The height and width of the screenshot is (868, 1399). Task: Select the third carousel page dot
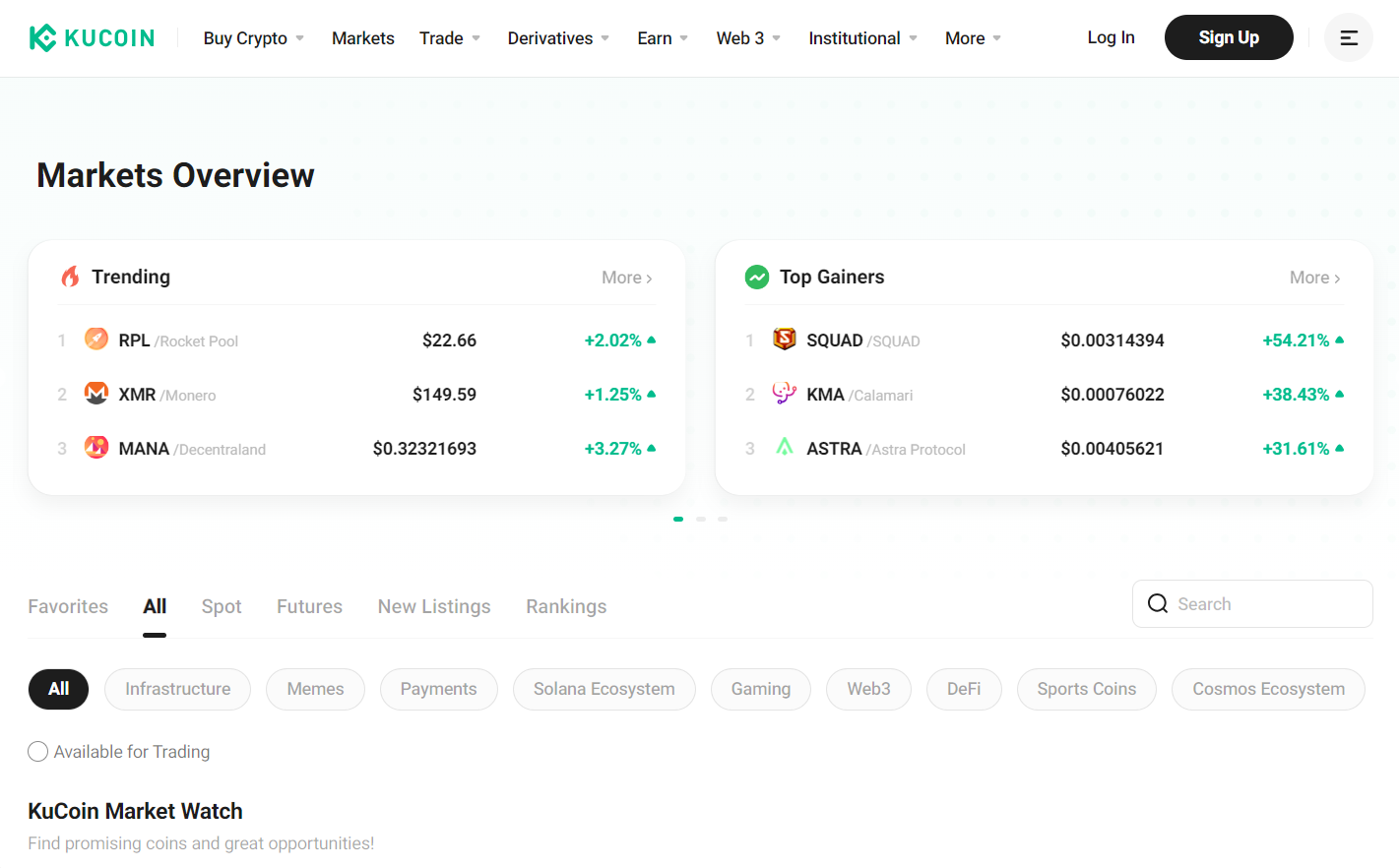click(x=723, y=519)
